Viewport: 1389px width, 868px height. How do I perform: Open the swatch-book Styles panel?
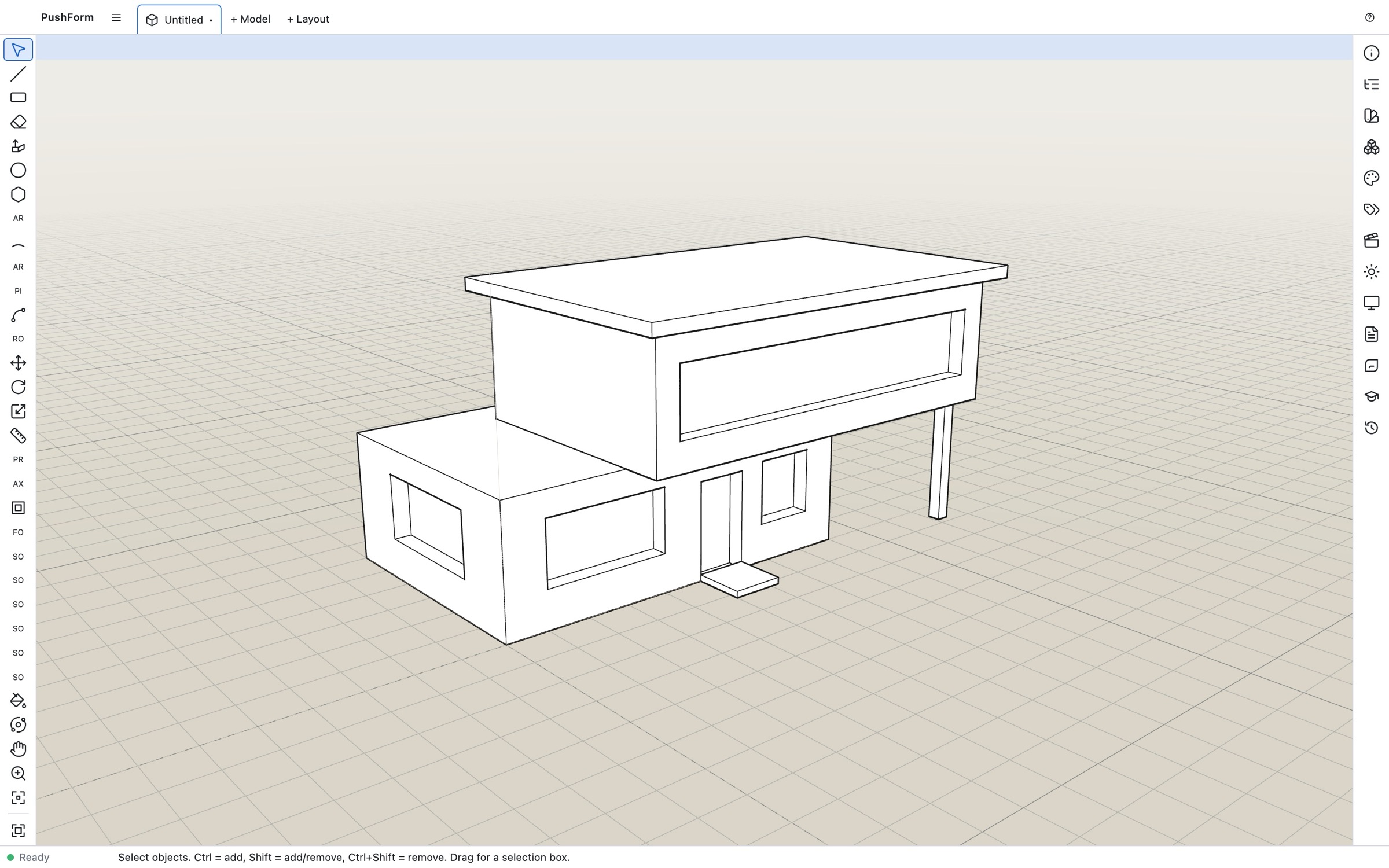coord(1371,116)
